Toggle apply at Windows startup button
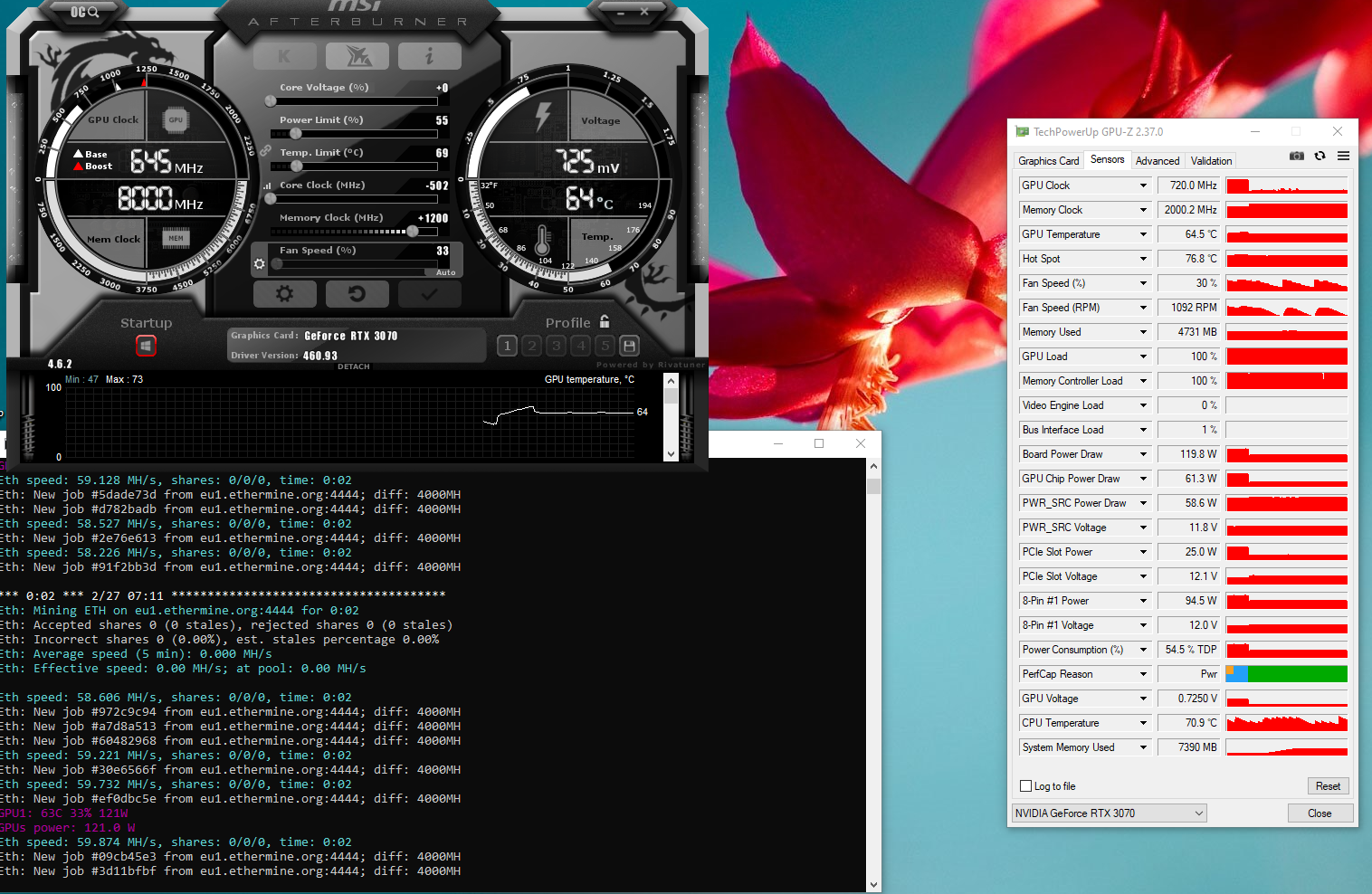The width and height of the screenshot is (1372, 894). (146, 345)
